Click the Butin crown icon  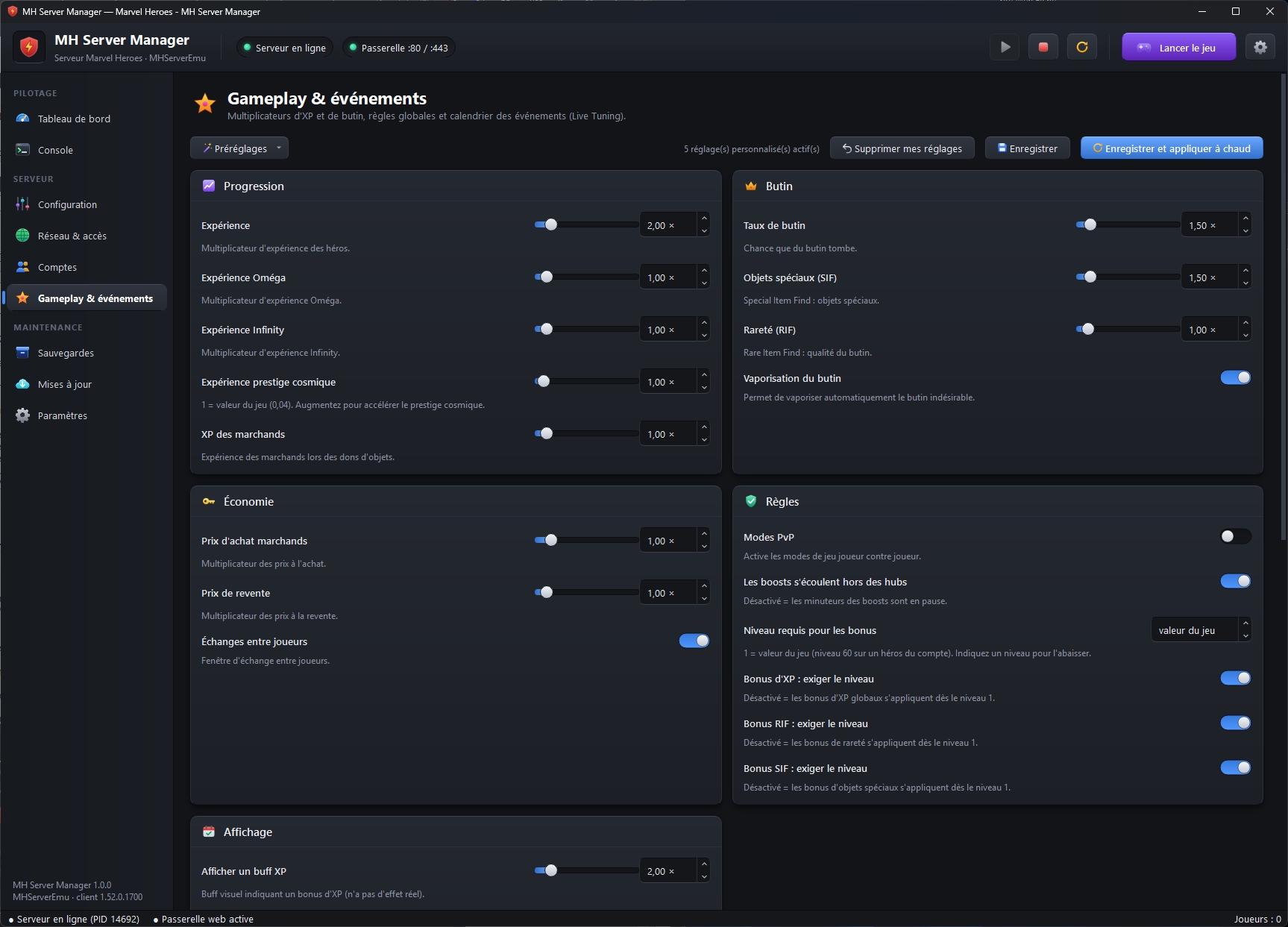[751, 186]
